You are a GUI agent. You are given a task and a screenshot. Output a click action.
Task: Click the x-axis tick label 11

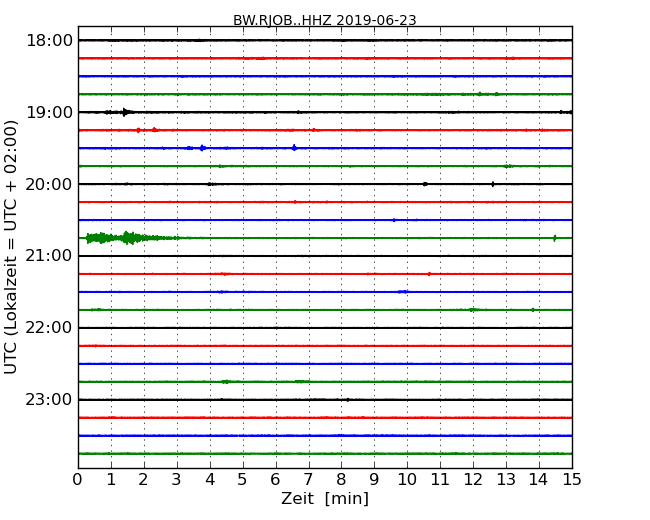[440, 479]
